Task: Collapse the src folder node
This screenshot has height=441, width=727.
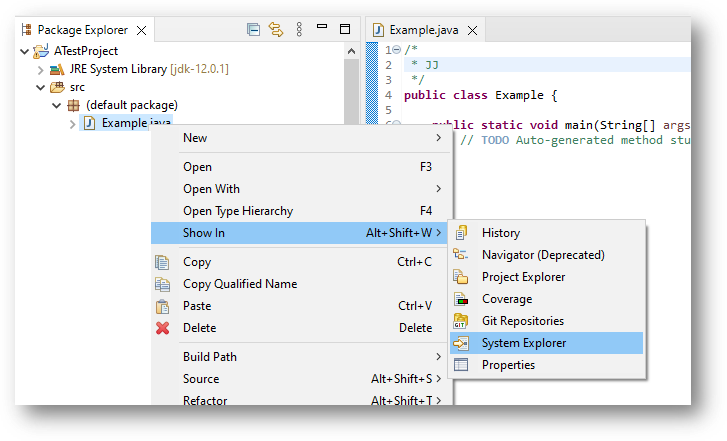Action: point(41,87)
